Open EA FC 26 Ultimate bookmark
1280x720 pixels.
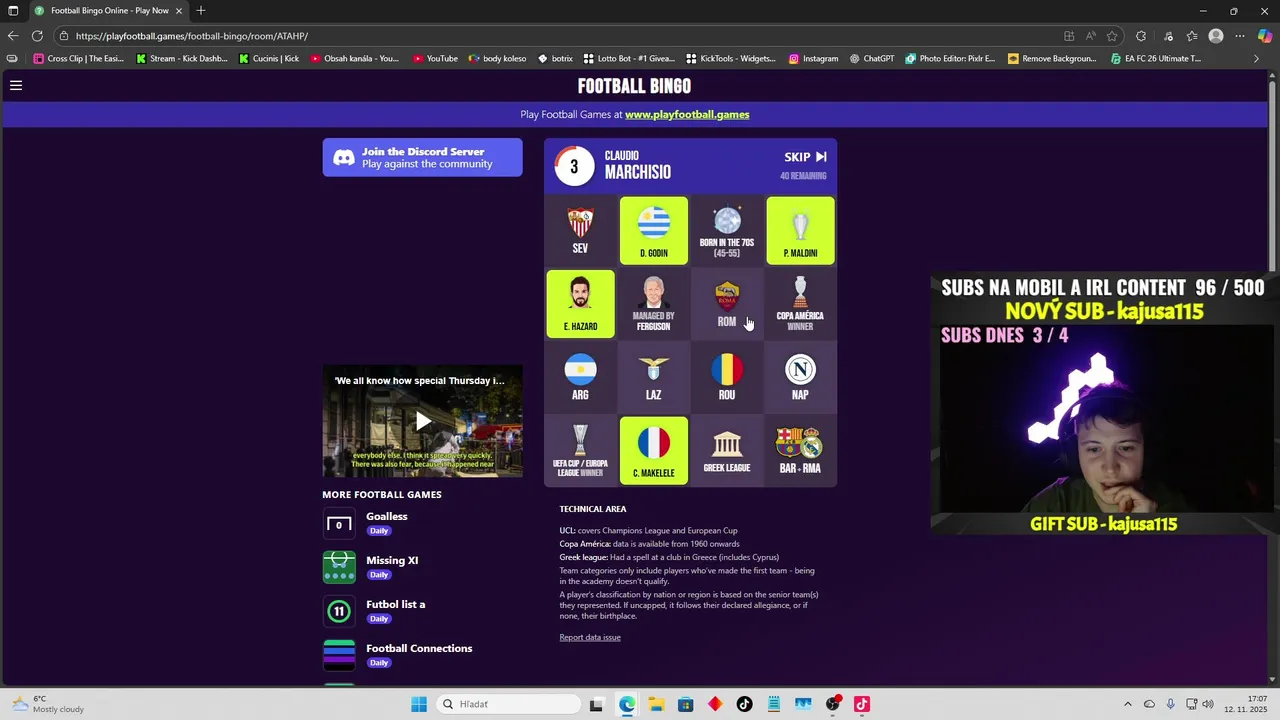tap(1156, 58)
